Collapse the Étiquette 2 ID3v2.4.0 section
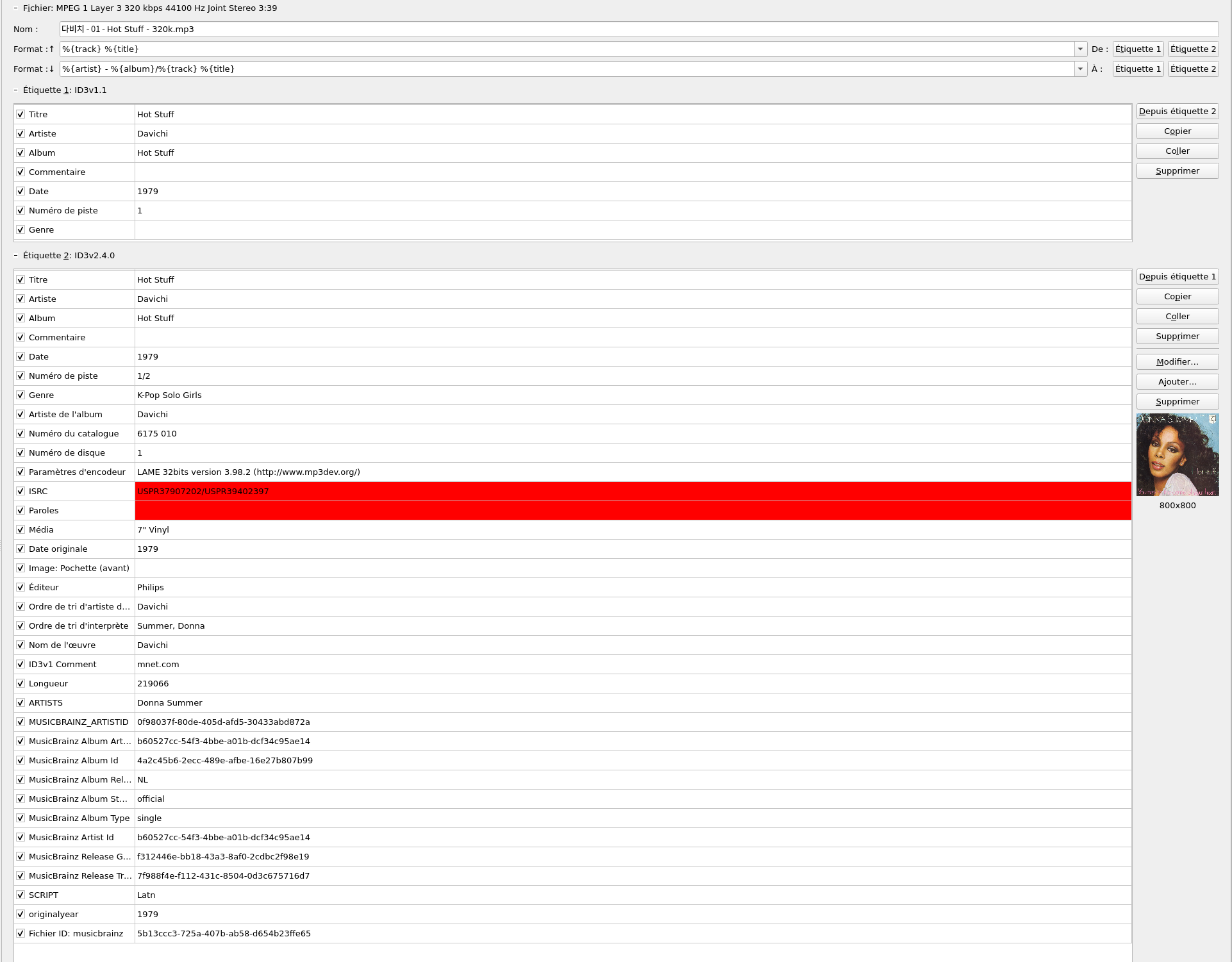The image size is (1232, 962). point(16,256)
